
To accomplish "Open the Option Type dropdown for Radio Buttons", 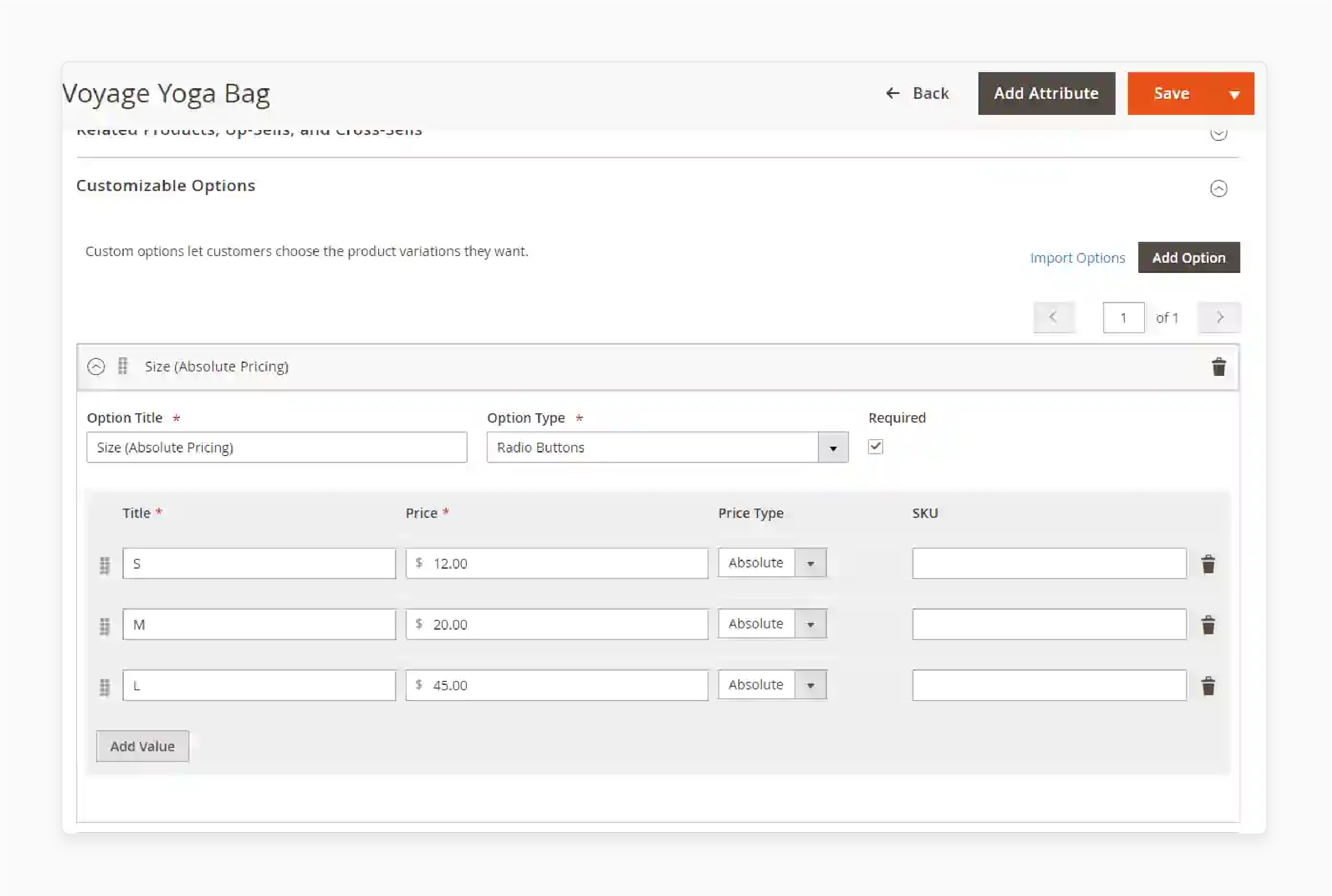I will click(x=832, y=447).
